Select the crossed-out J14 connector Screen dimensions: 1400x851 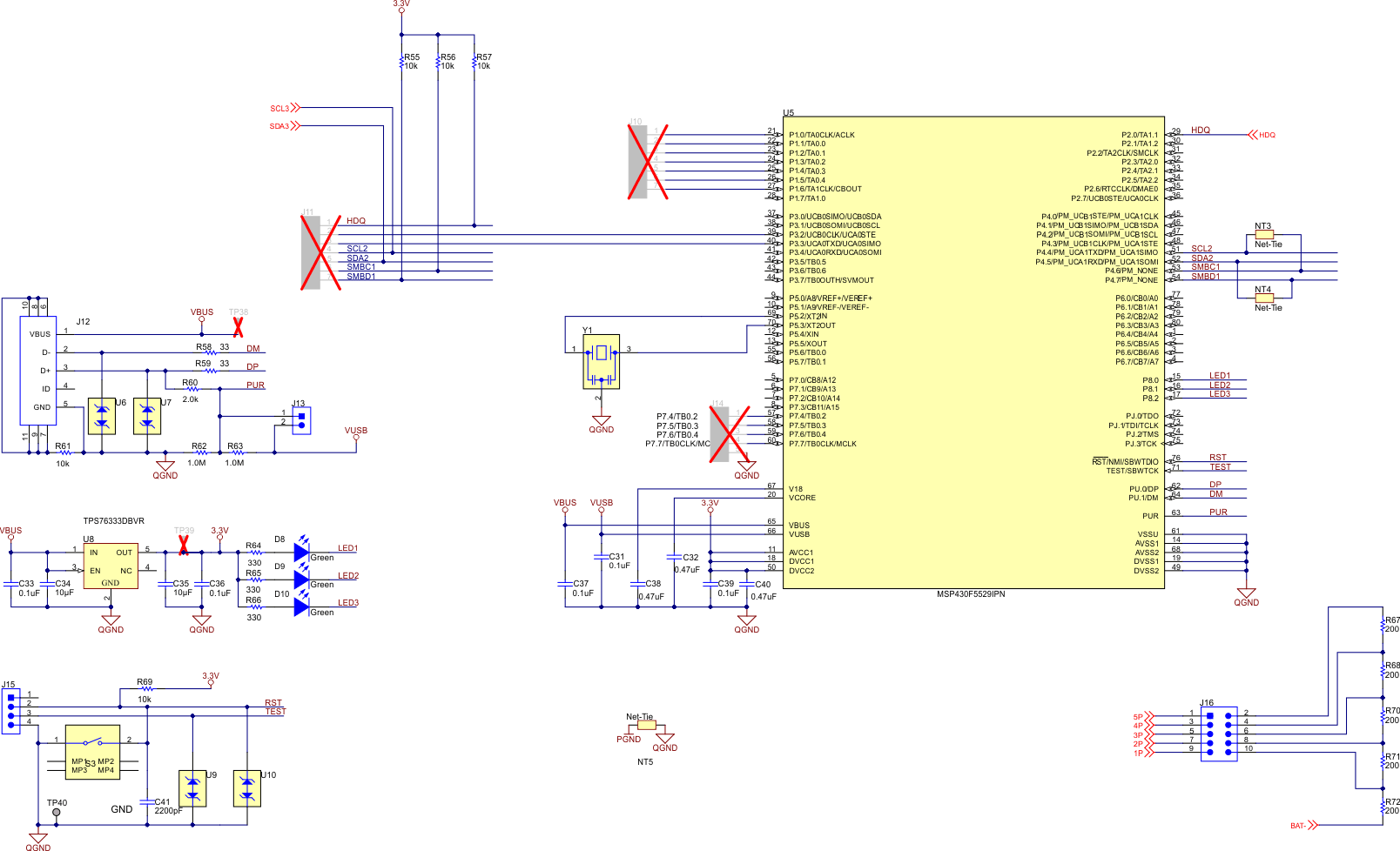[x=729, y=434]
